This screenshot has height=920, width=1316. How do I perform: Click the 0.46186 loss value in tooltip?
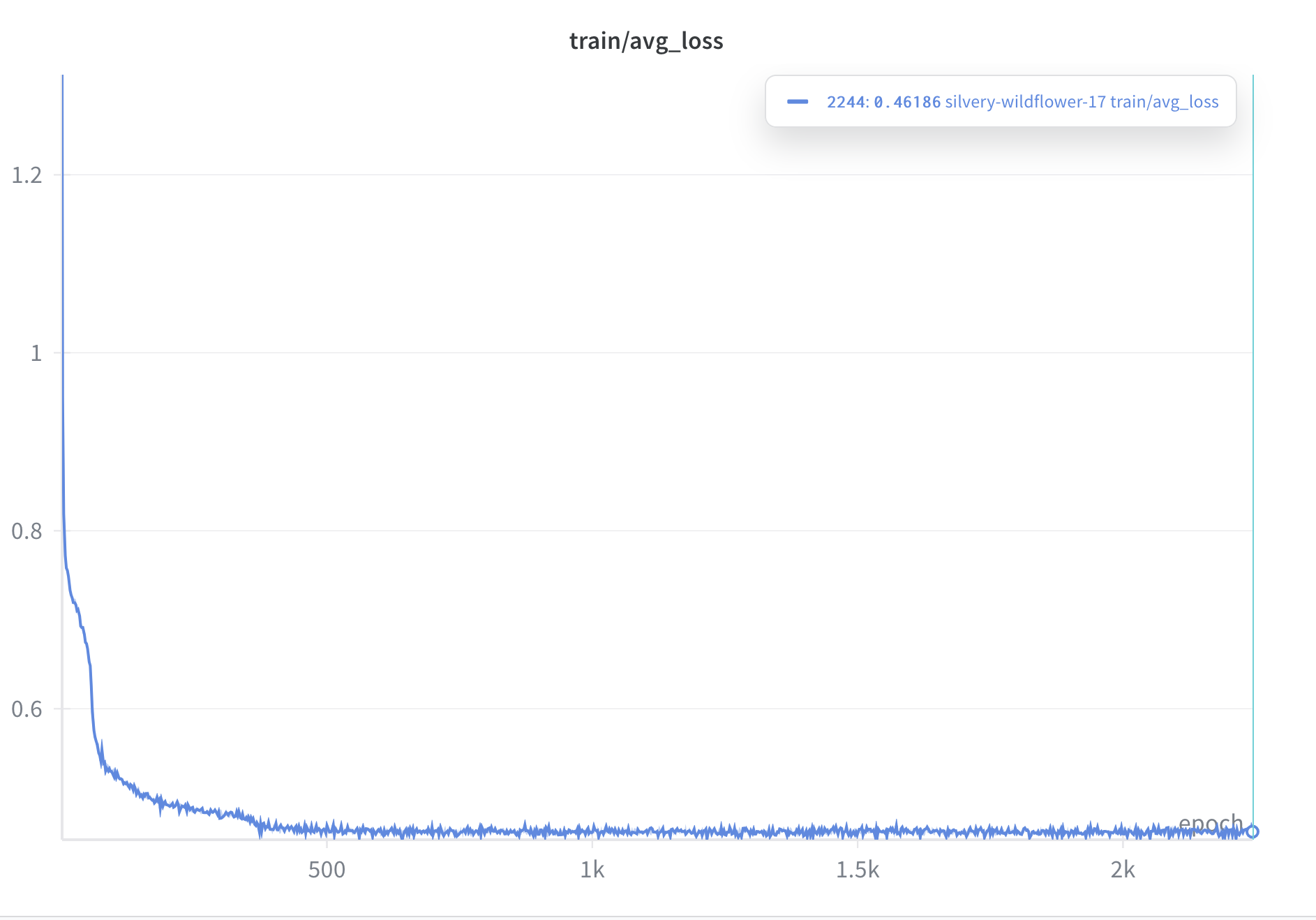tap(907, 102)
